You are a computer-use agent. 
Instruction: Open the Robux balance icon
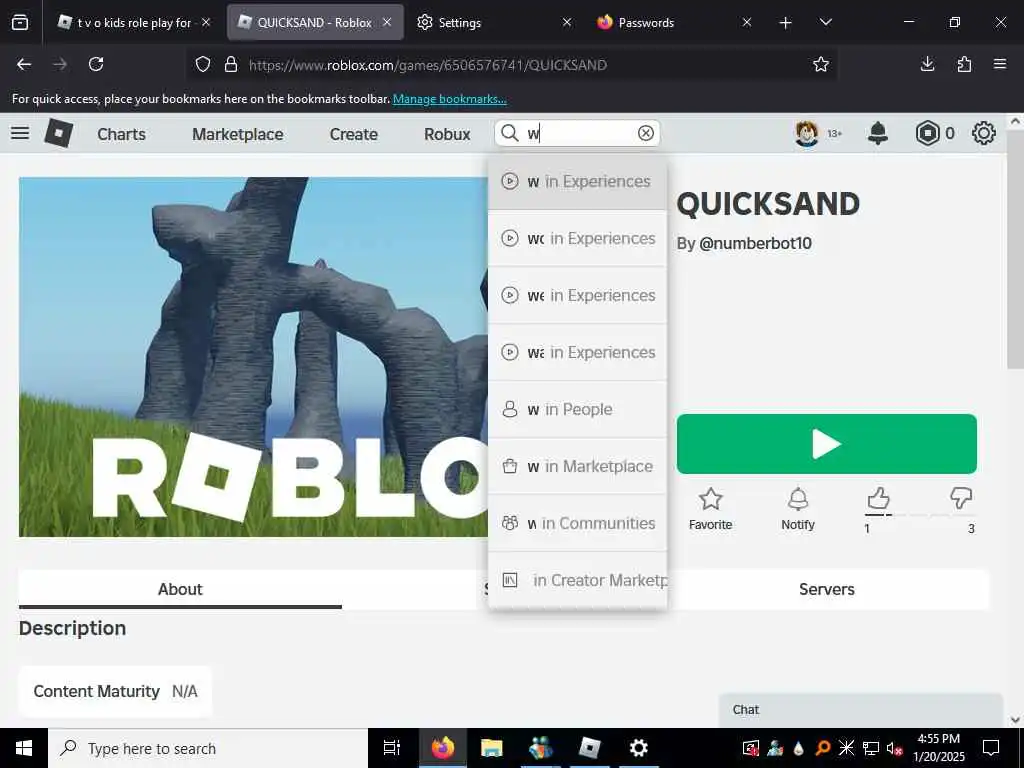coord(927,133)
